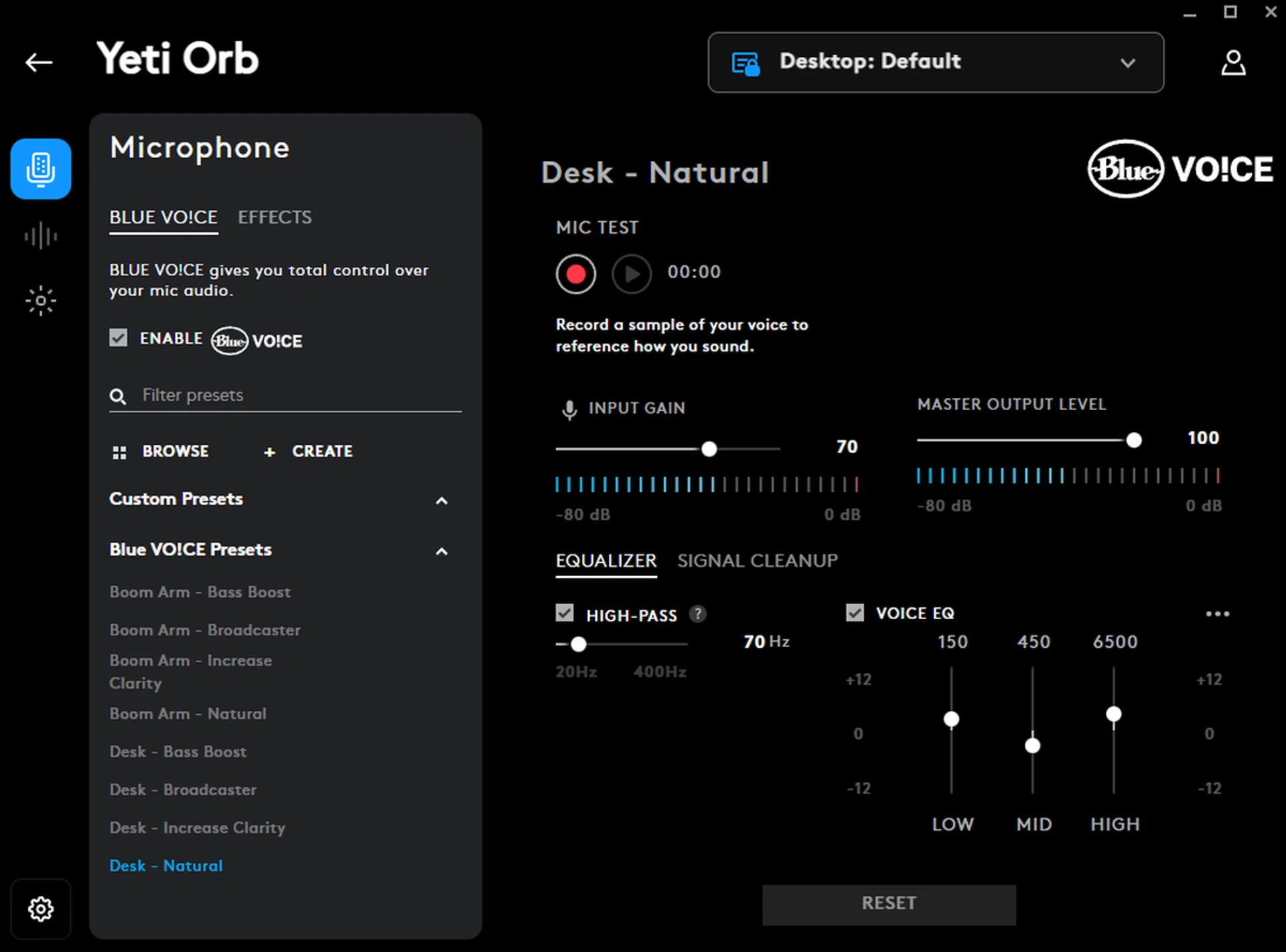
Task: Select the Desk - Broadcaster preset
Action: tap(183, 789)
